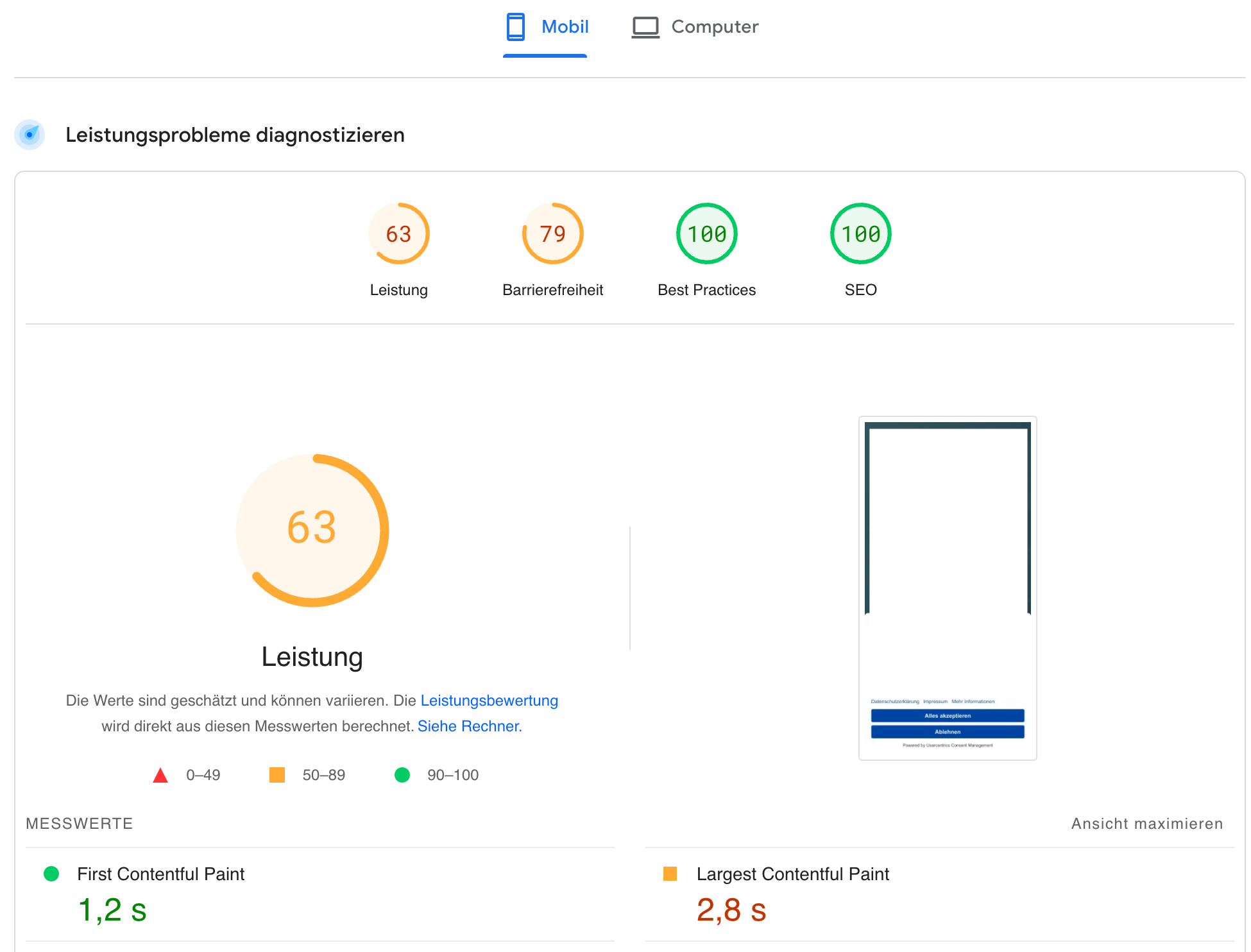Viewport: 1251px width, 952px height.
Task: Click the MESSWERTE heading
Action: (80, 824)
